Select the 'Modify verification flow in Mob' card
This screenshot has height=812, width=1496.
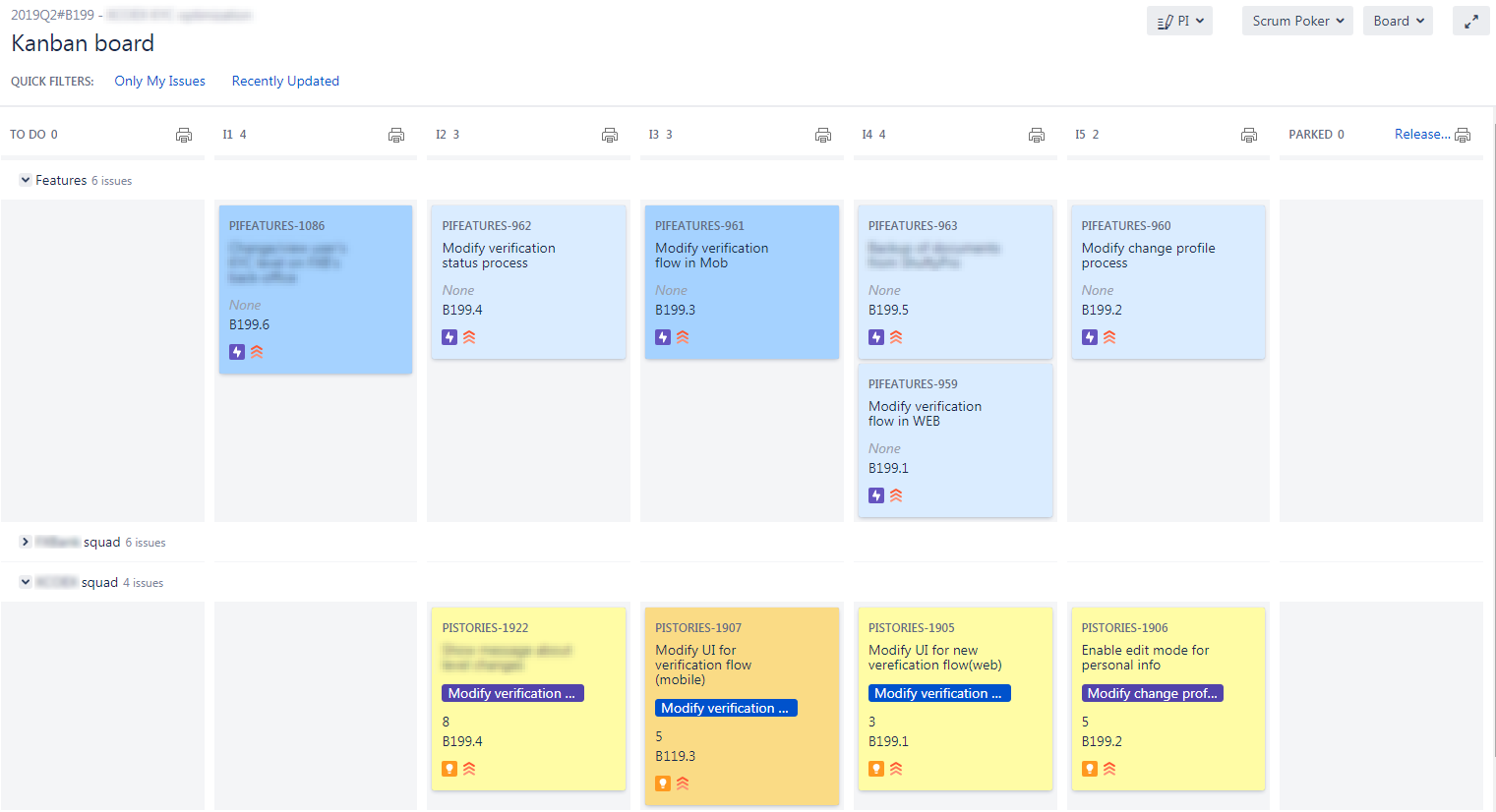(x=742, y=282)
